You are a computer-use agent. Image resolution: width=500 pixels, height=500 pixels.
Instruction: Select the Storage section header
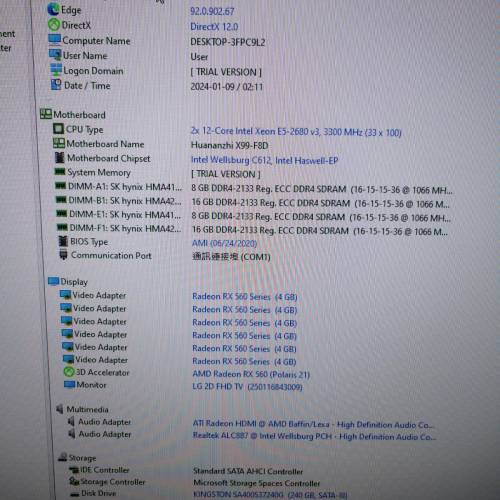click(82, 458)
